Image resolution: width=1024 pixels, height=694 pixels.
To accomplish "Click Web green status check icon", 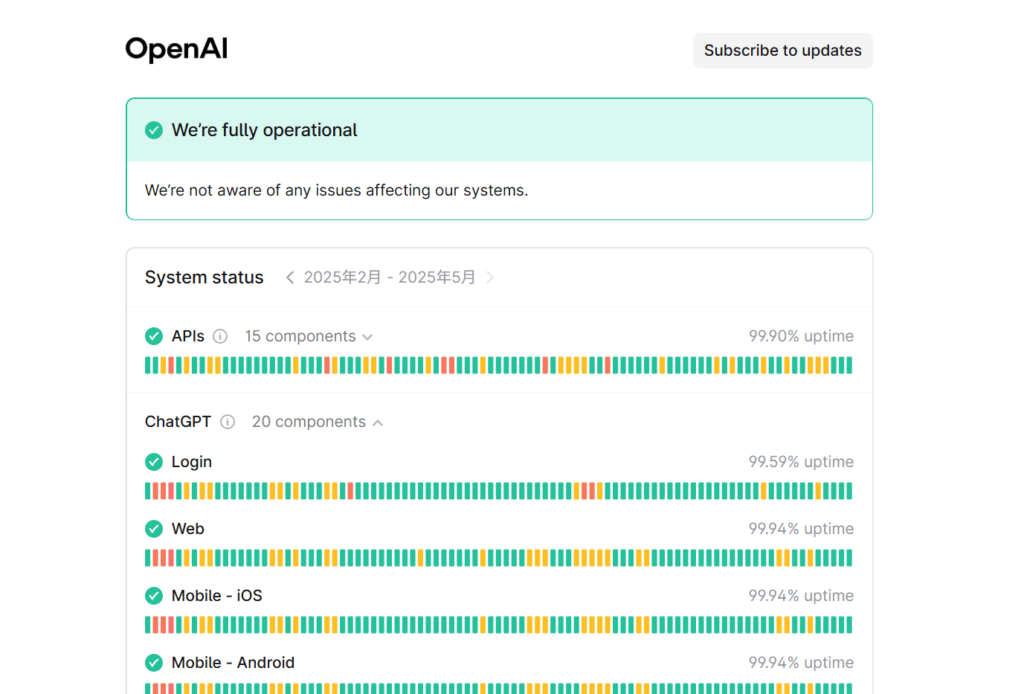I will tap(153, 528).
